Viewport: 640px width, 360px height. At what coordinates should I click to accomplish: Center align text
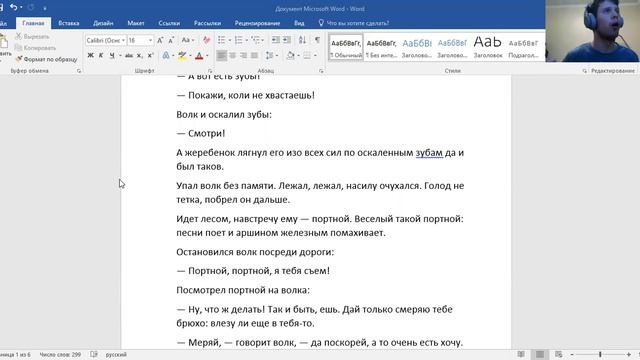233,55
